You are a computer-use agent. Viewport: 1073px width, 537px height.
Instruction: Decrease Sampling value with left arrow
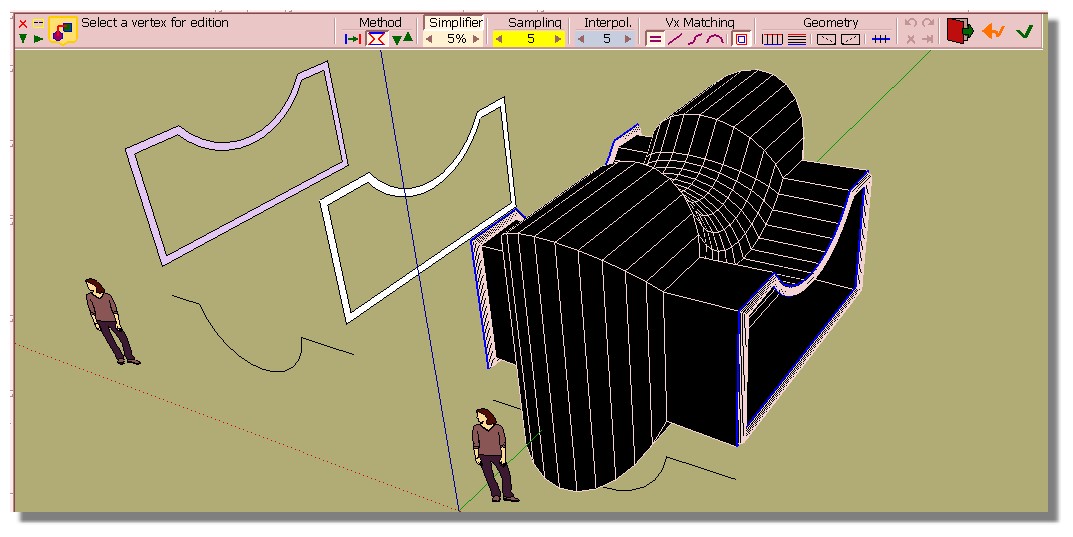(x=499, y=39)
